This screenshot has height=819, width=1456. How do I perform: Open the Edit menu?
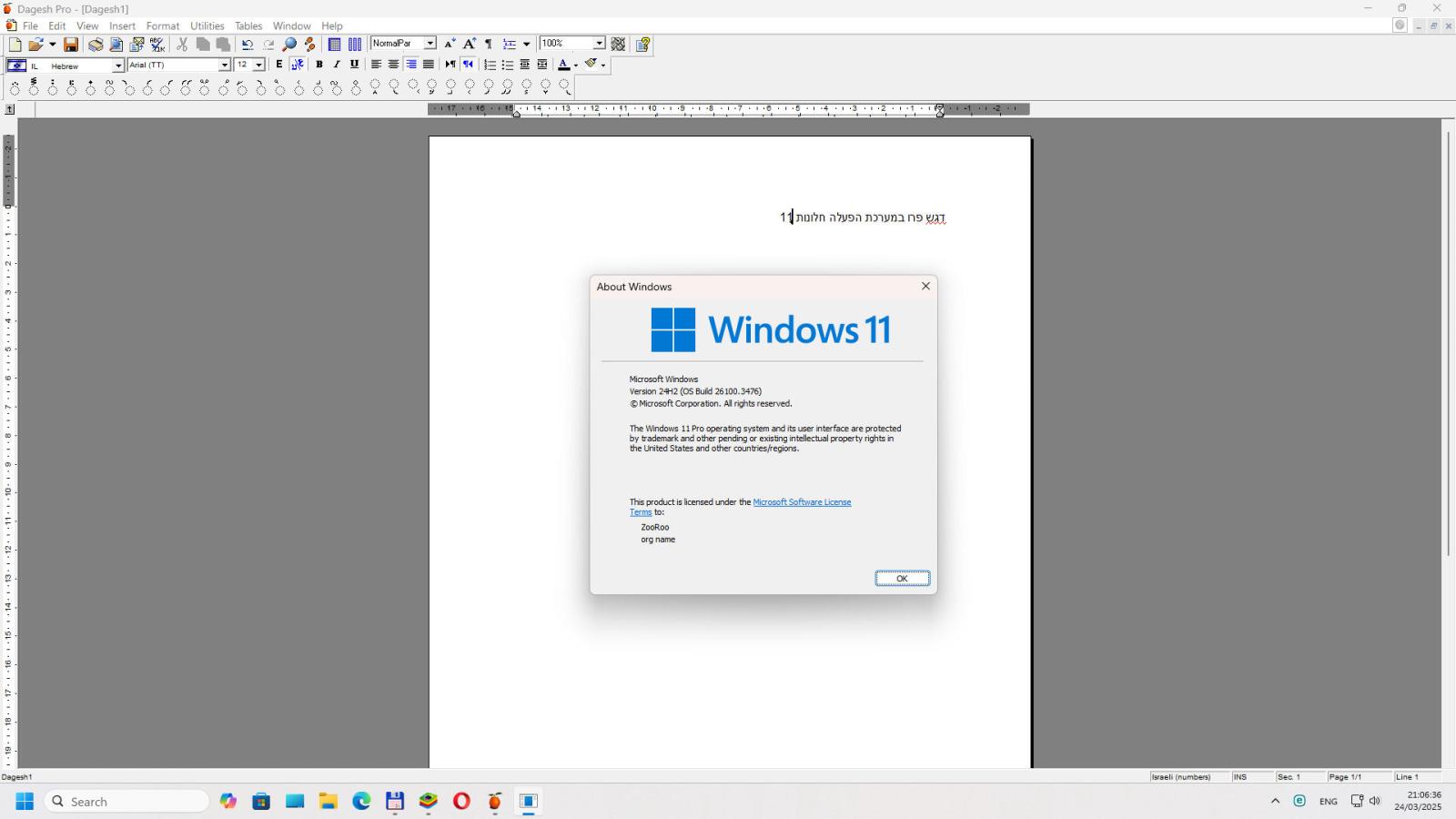tap(57, 25)
